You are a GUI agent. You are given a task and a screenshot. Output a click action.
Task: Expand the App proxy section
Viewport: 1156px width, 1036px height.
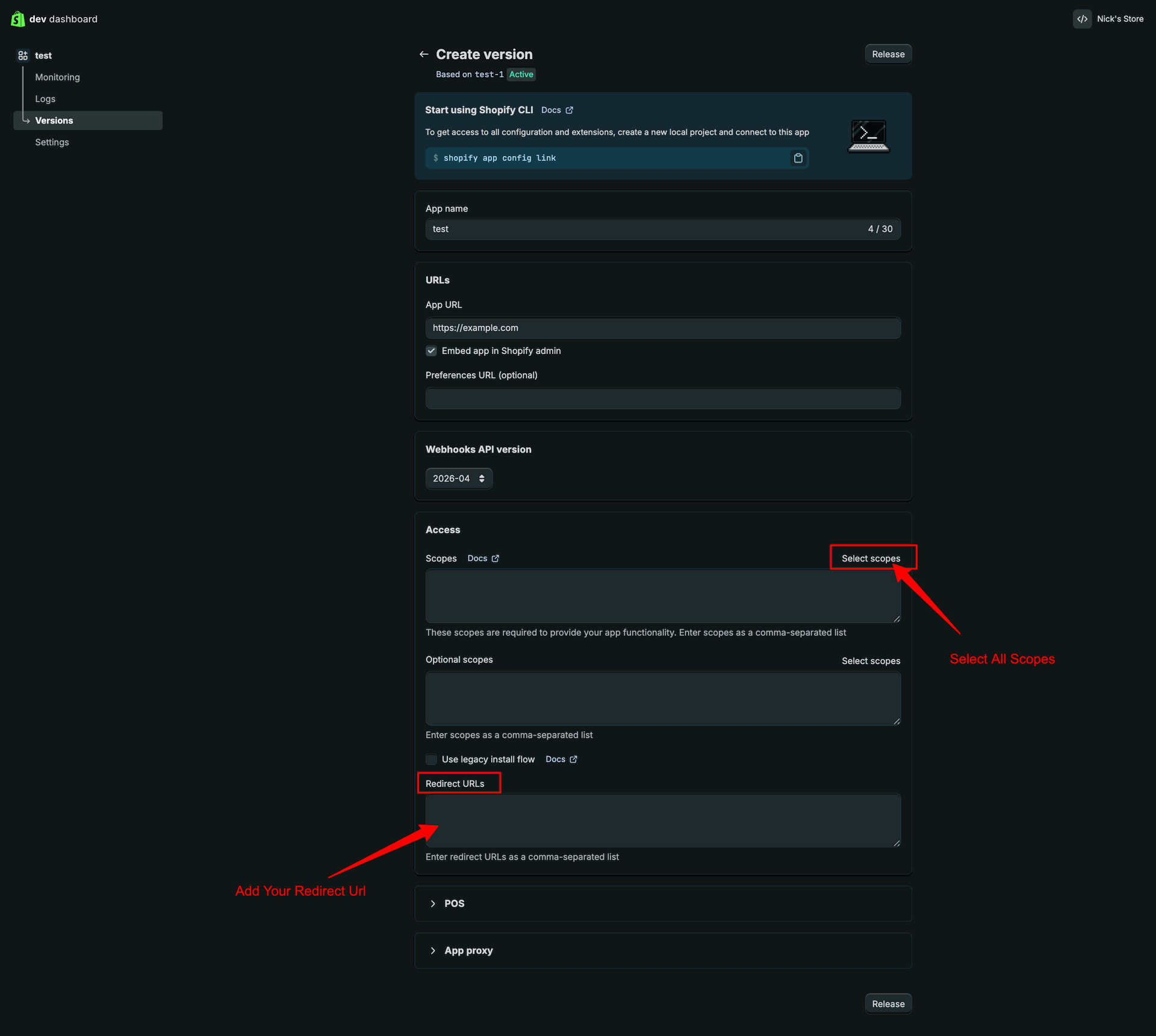tap(663, 951)
